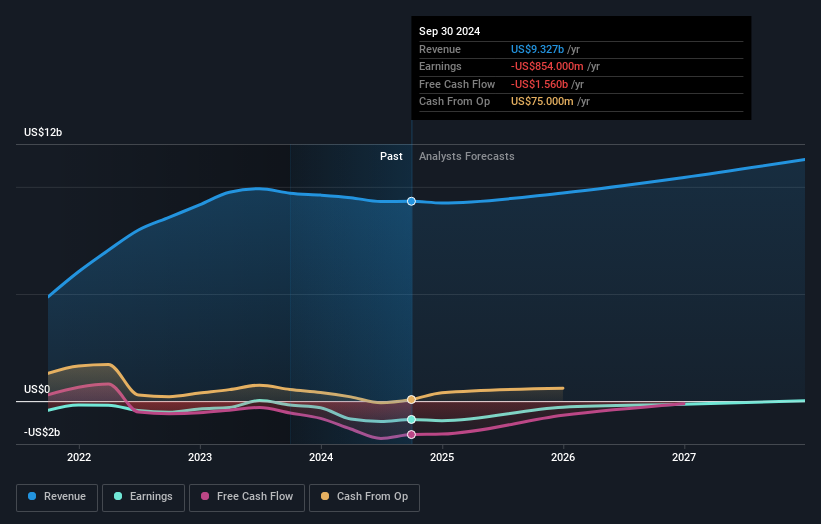Hide the Earnings series via the legend
The width and height of the screenshot is (821, 524).
pos(143,496)
